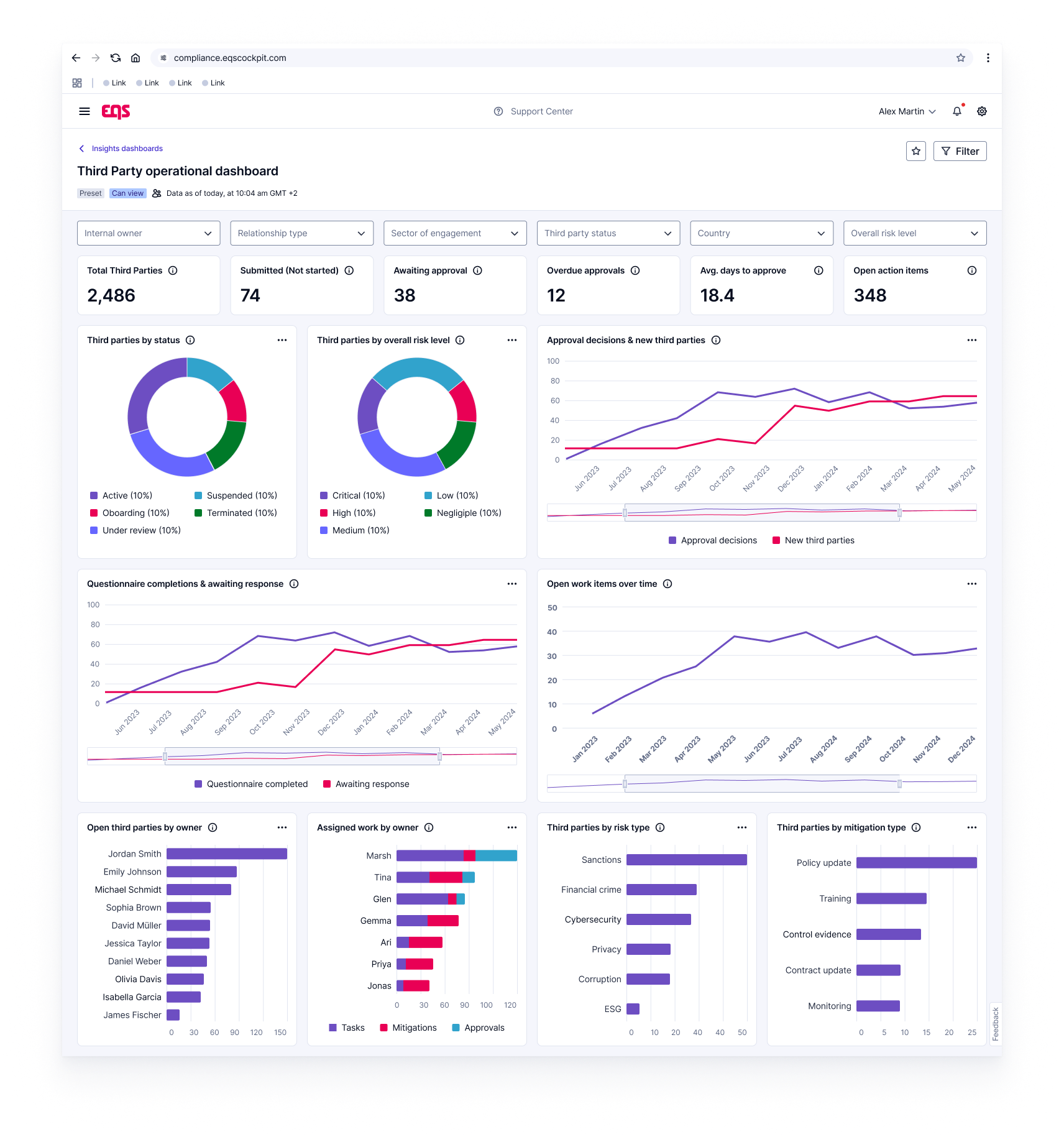1064x1137 pixels.
Task: Open options menu of Third parties by status
Action: point(282,340)
